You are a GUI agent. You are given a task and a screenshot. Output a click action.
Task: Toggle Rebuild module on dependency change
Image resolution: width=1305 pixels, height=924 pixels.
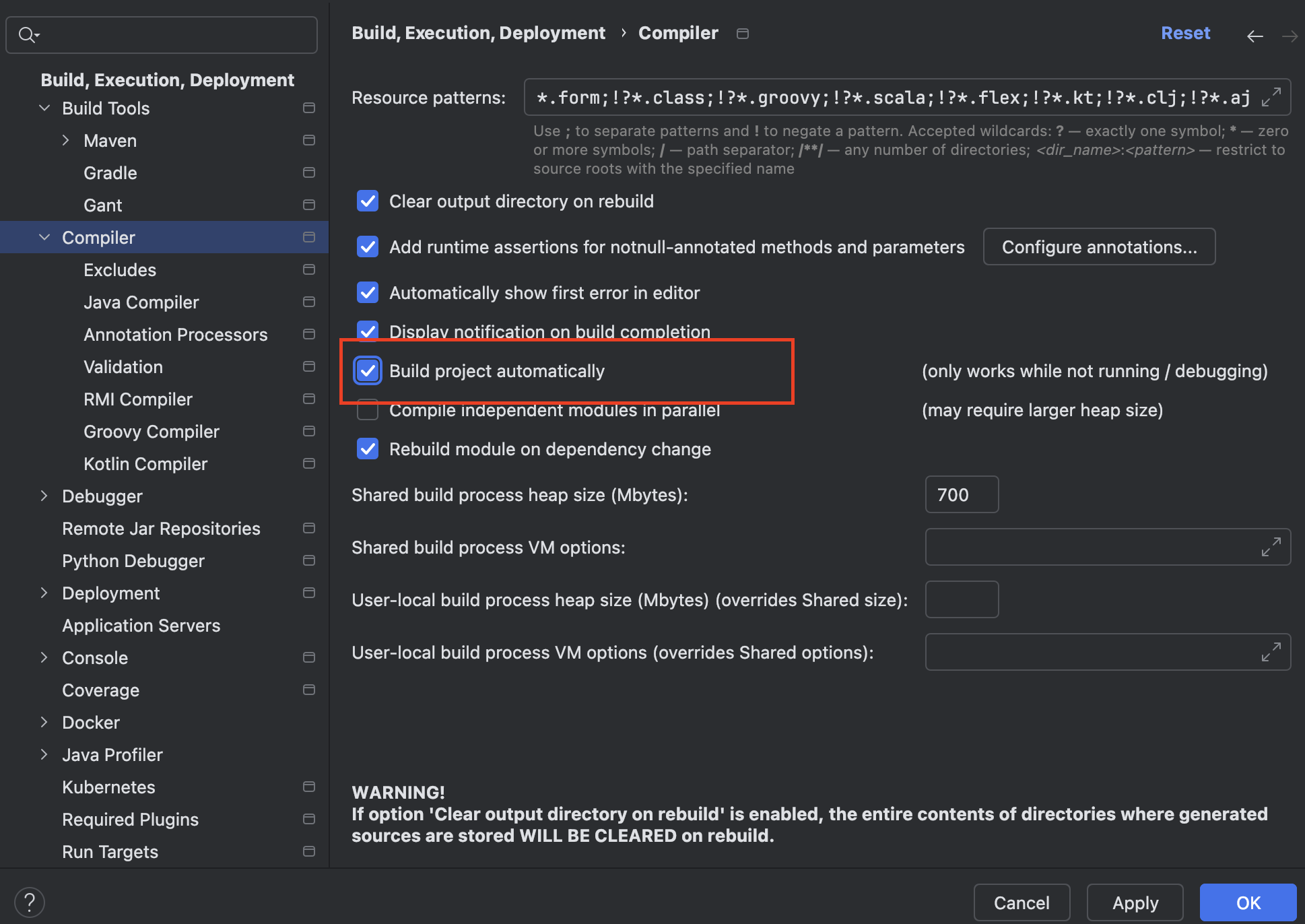[x=368, y=449]
